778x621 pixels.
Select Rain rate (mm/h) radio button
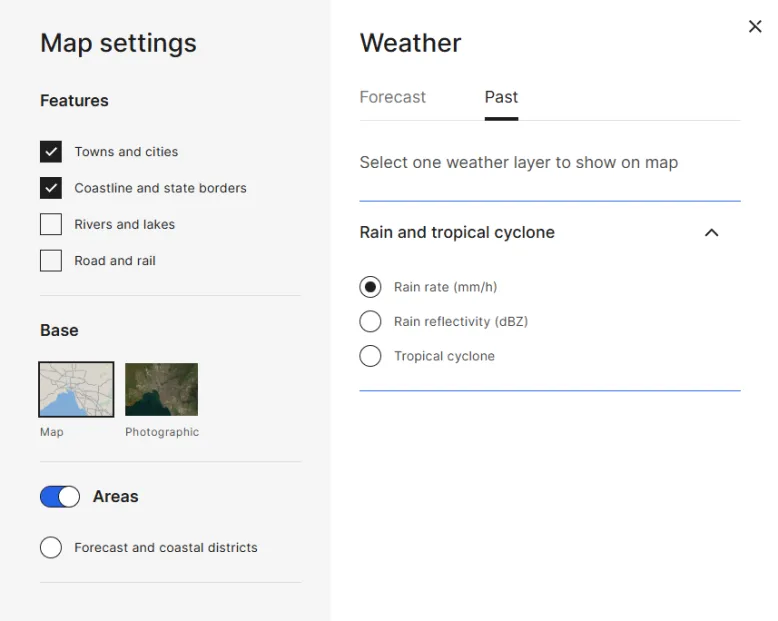370,287
